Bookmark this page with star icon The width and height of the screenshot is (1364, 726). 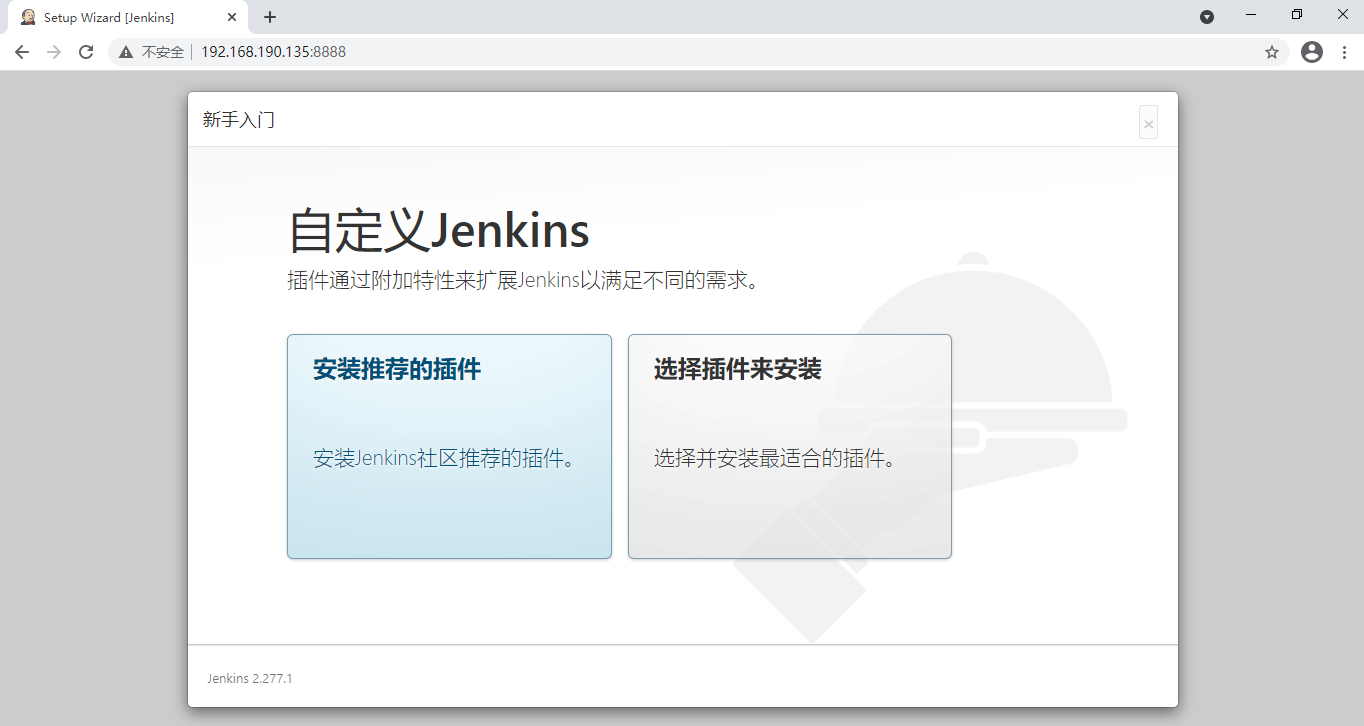pyautogui.click(x=1272, y=52)
